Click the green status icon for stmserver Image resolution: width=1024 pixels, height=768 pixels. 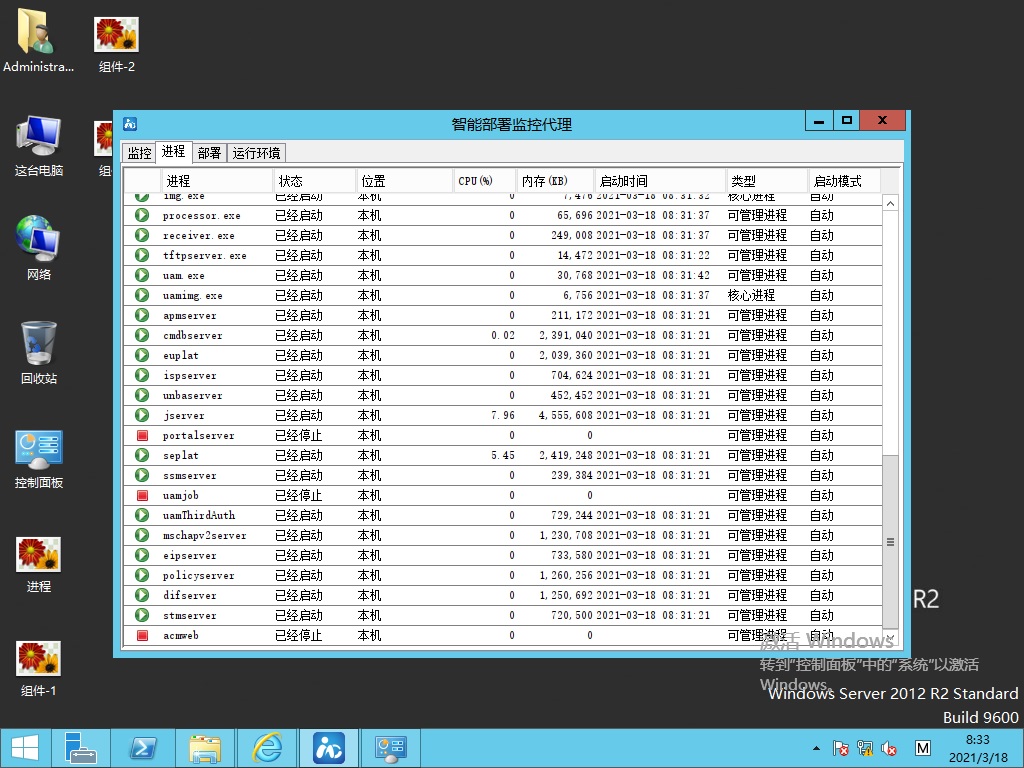(142, 615)
